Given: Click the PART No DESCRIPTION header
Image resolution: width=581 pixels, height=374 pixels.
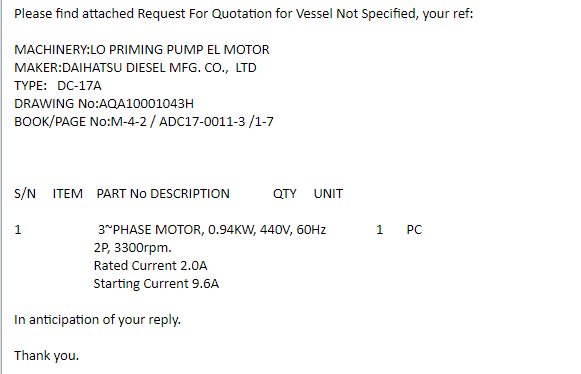Looking at the screenshot, I should pyautogui.click(x=163, y=194).
